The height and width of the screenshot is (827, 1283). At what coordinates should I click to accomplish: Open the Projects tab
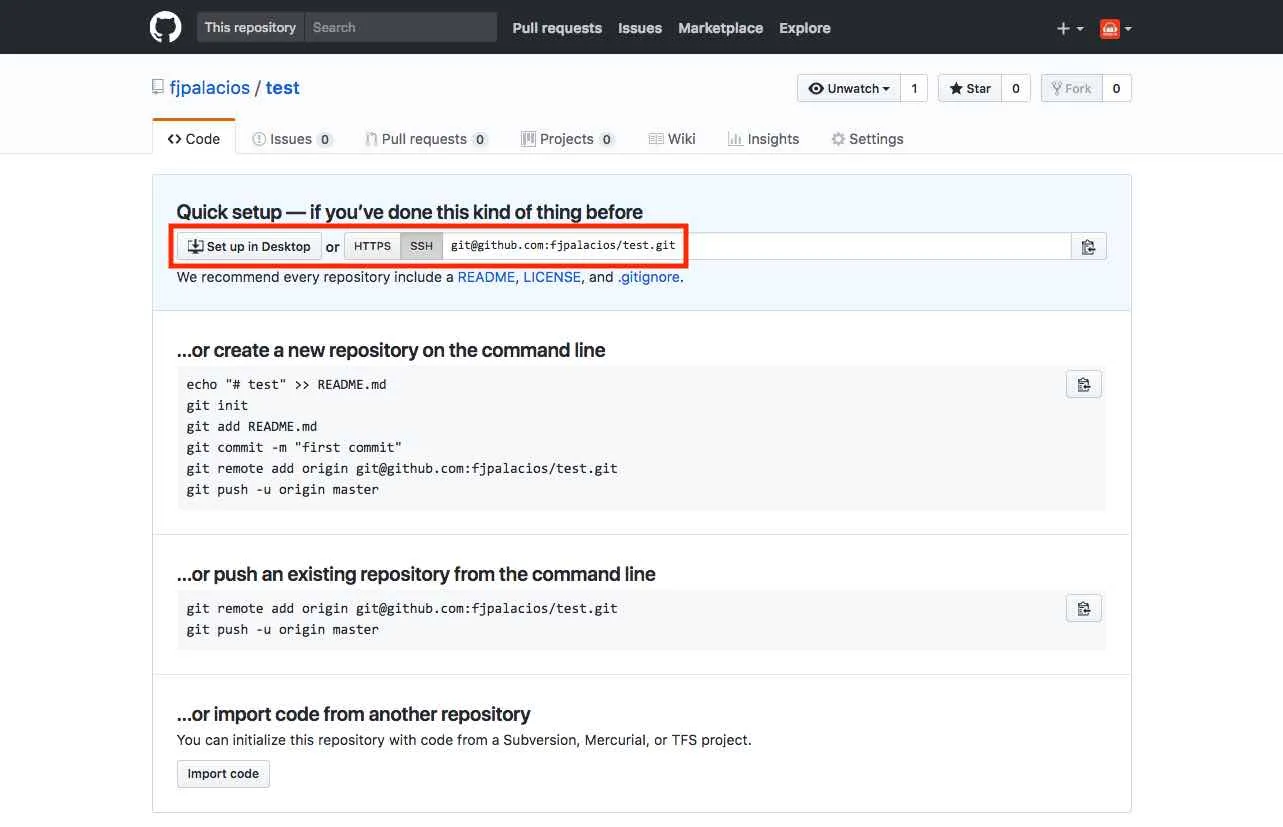click(567, 139)
